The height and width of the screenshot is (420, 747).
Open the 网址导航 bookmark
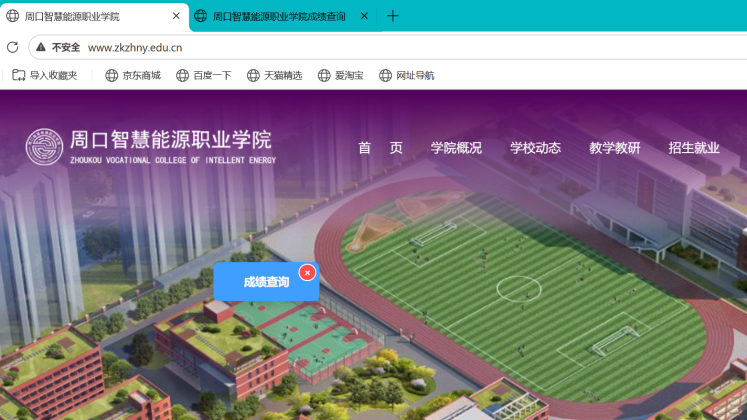click(407, 75)
